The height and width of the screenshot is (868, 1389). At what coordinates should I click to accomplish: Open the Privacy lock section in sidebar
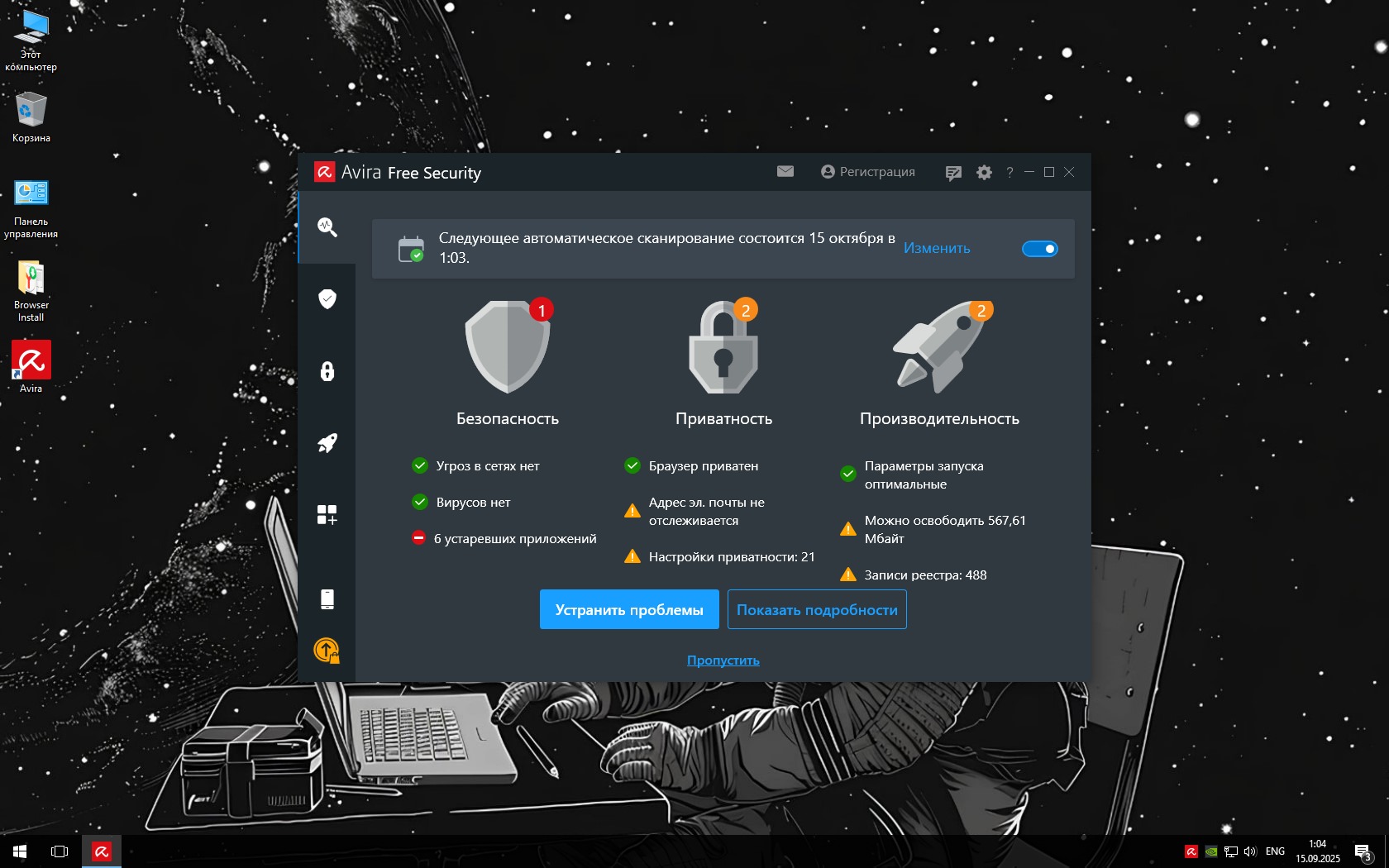coord(327,371)
